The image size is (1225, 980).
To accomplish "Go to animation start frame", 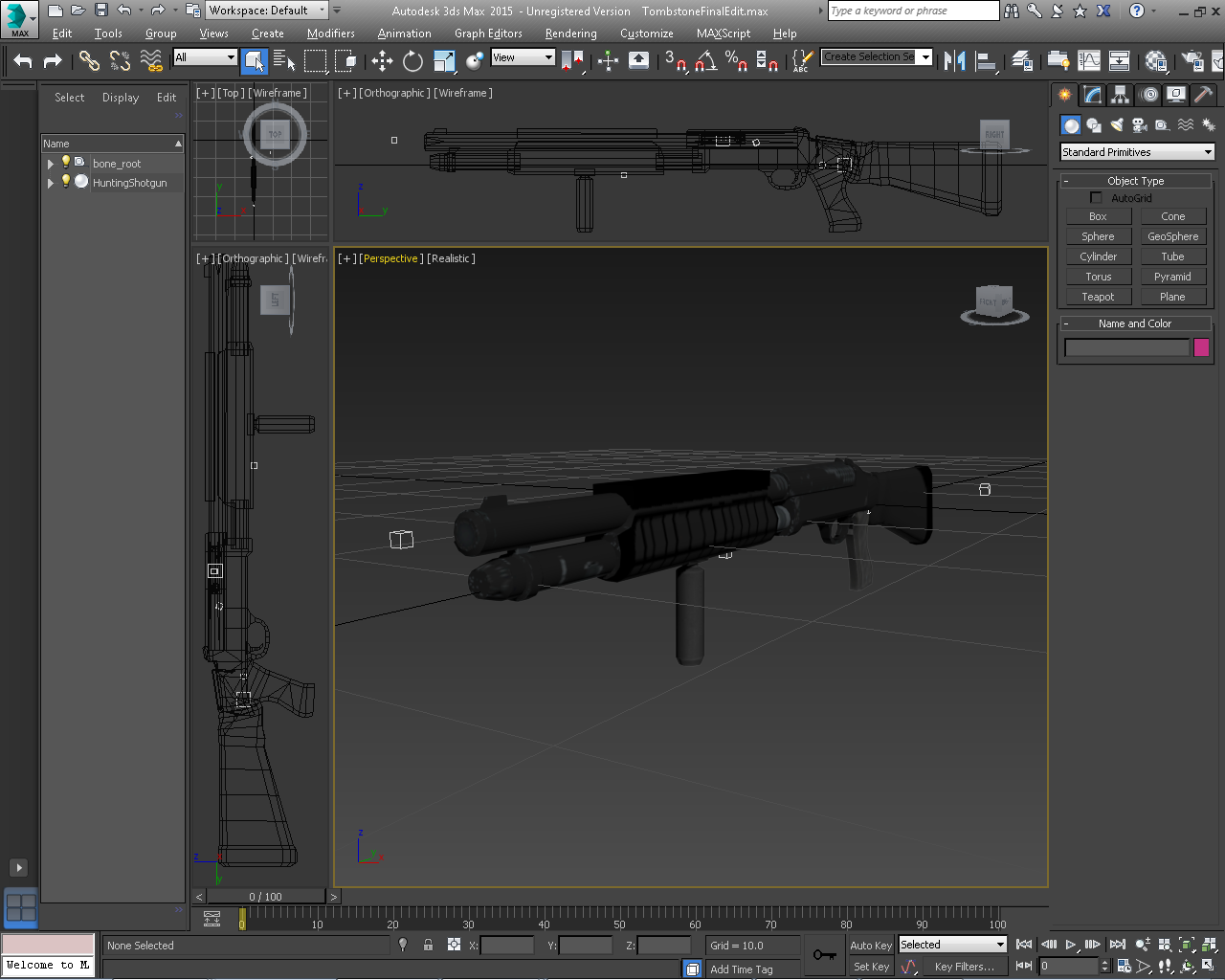I will click(x=1024, y=945).
